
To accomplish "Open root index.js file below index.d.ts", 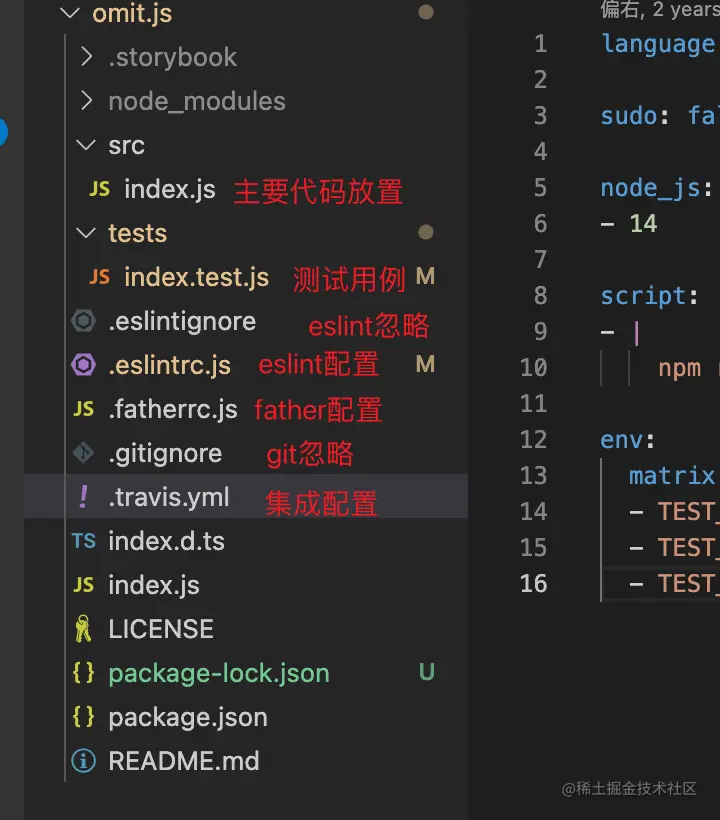I will point(154,585).
